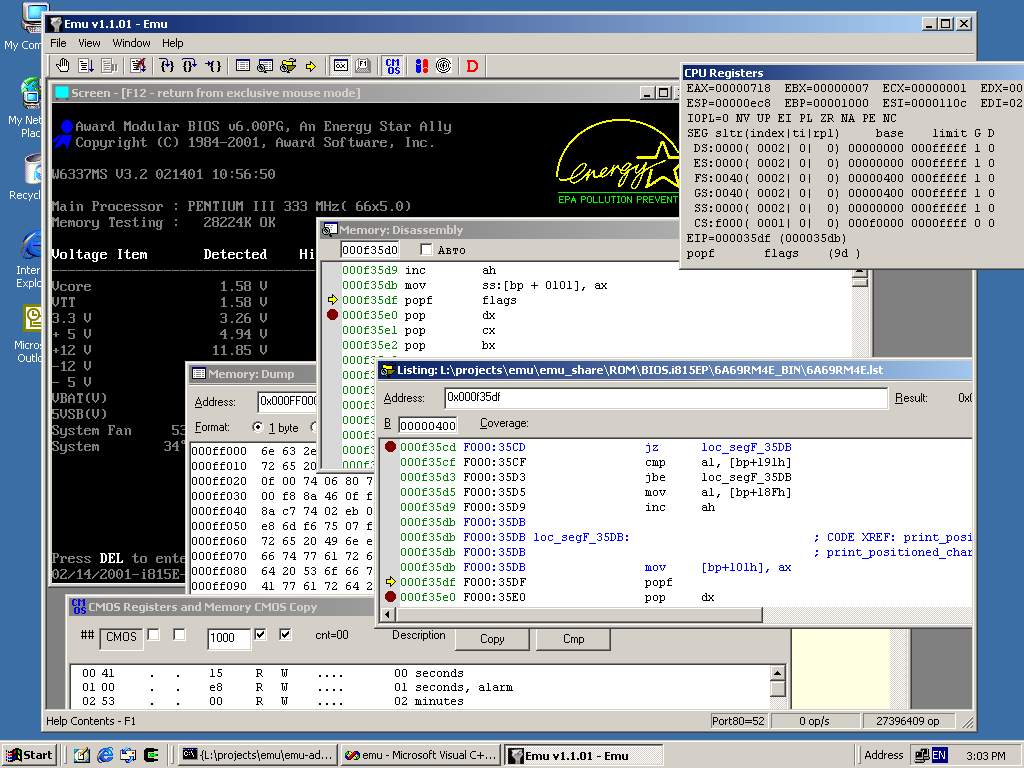Toggle the CMOS toolbar icon

pos(392,65)
